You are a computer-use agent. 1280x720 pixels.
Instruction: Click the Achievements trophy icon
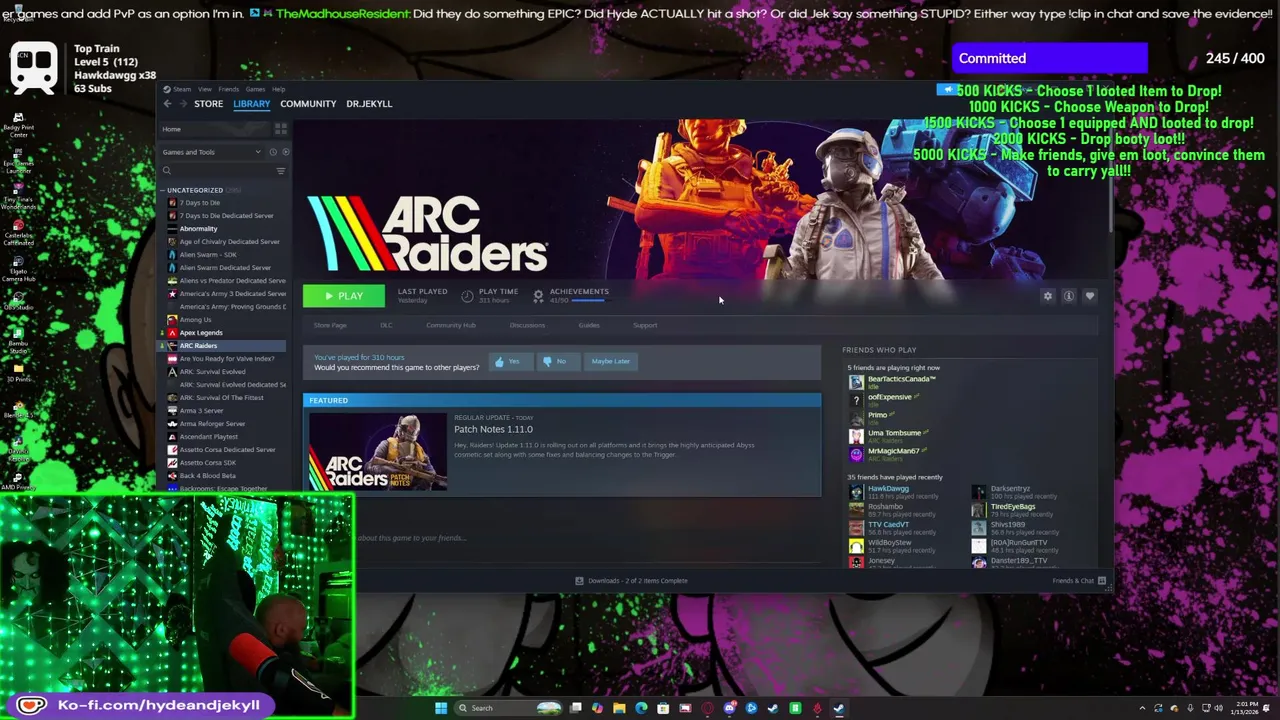(538, 296)
